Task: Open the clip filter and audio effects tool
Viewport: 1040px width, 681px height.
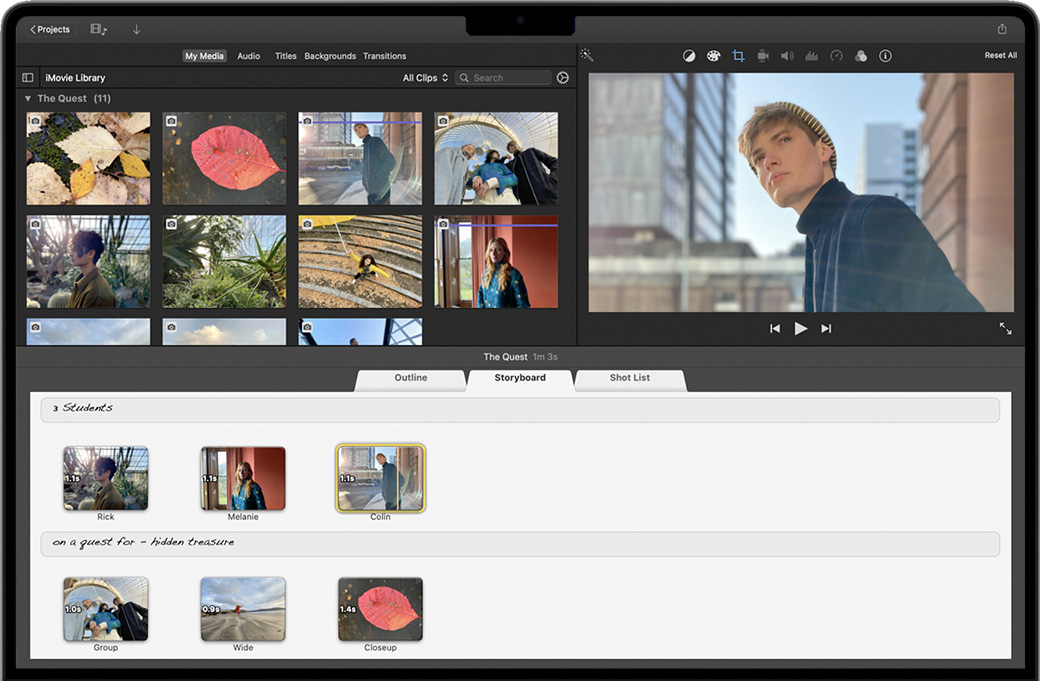Action: click(x=861, y=56)
